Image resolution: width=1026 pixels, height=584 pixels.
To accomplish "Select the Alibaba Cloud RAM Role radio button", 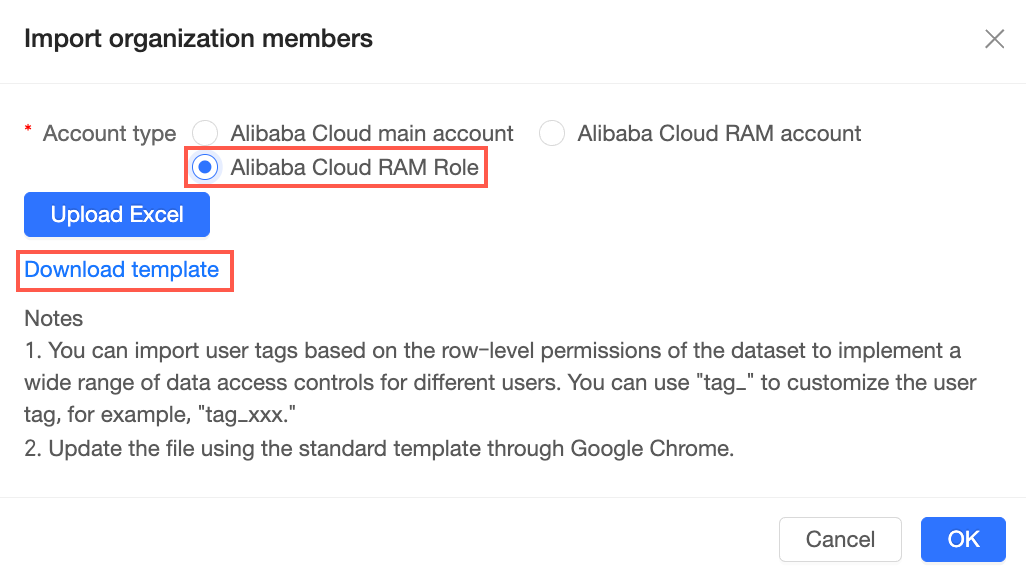I will [205, 168].
